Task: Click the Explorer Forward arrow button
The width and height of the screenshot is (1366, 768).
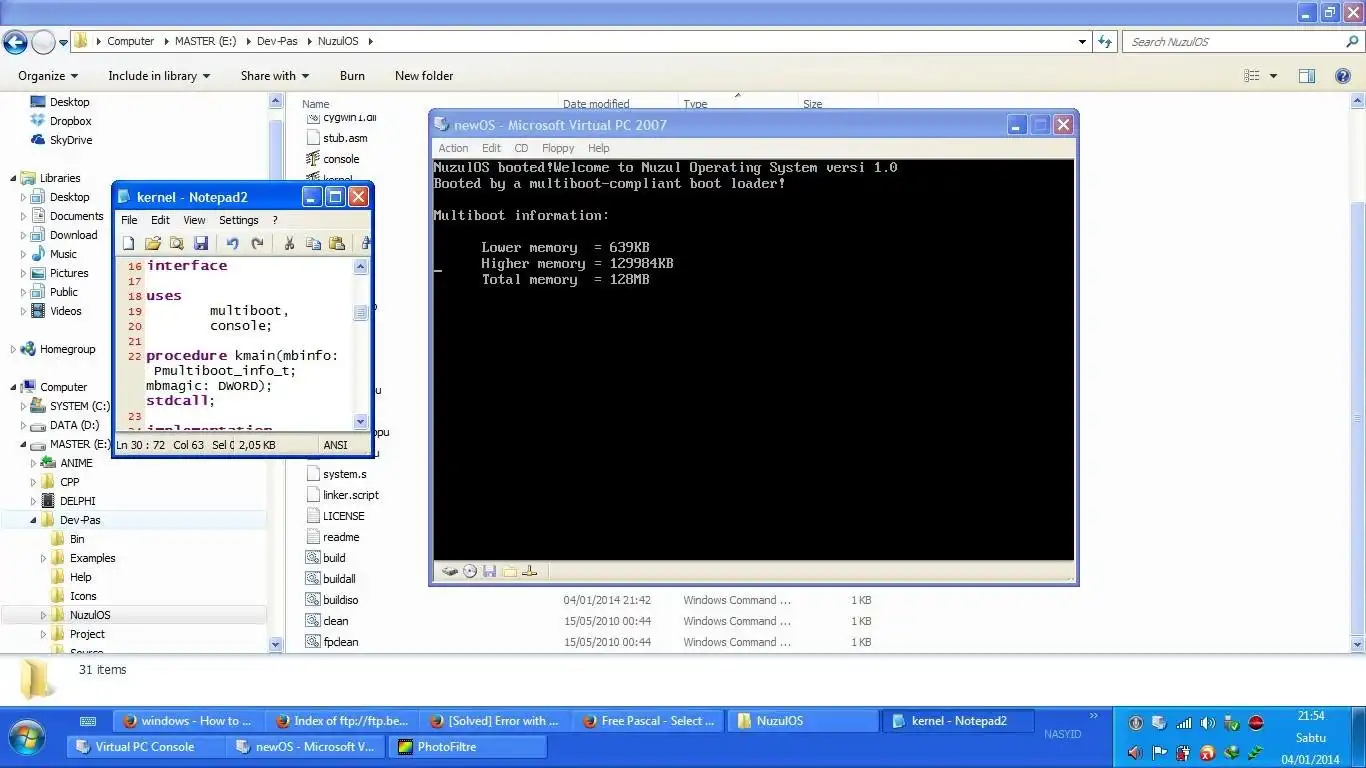Action: 43,42
